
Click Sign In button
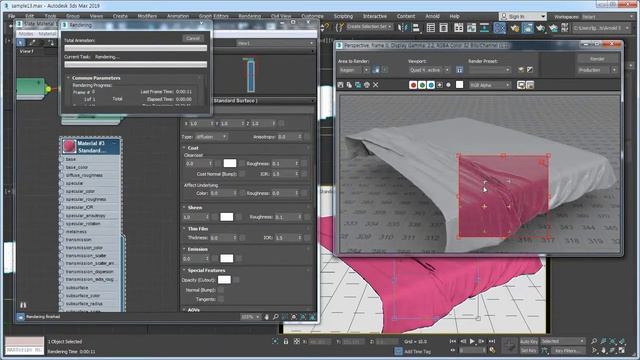522,16
